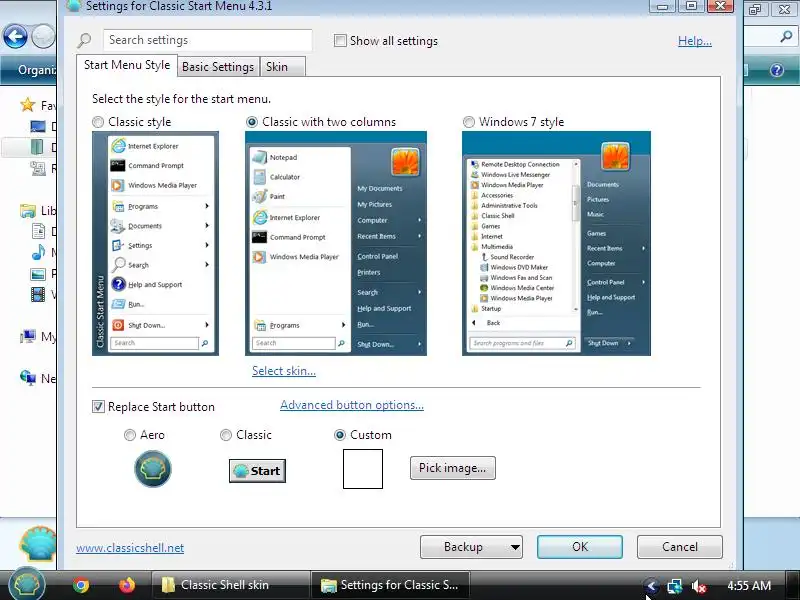Viewport: 800px width, 600px height.
Task: Select the Classic style radio button
Action: click(97, 122)
